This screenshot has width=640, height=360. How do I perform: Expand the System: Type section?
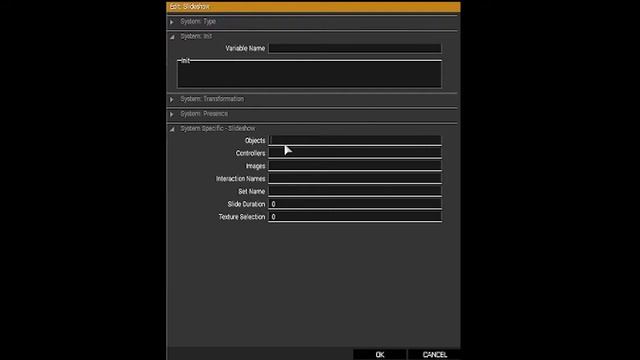point(172,22)
